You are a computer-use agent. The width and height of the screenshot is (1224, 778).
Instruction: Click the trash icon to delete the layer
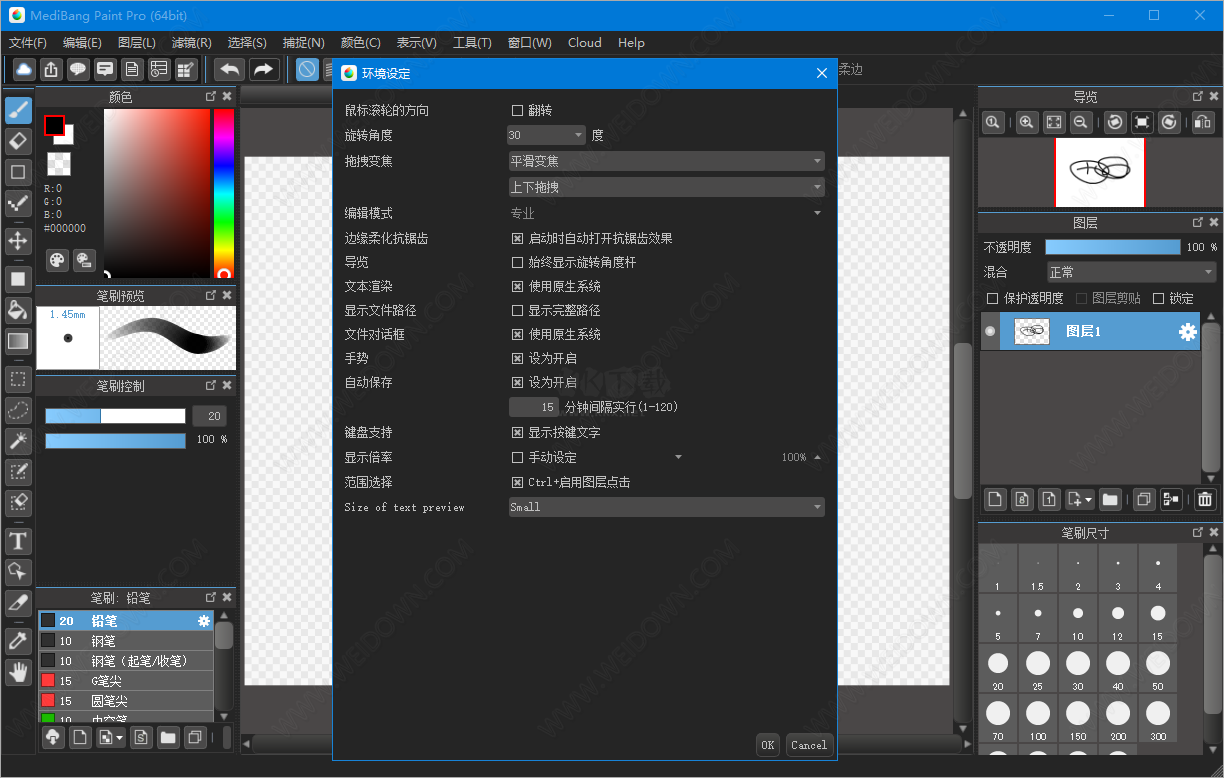[x=1205, y=499]
